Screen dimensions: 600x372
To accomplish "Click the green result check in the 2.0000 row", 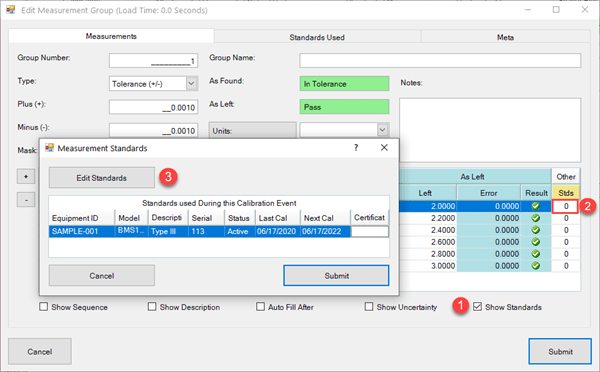I will click(536, 206).
